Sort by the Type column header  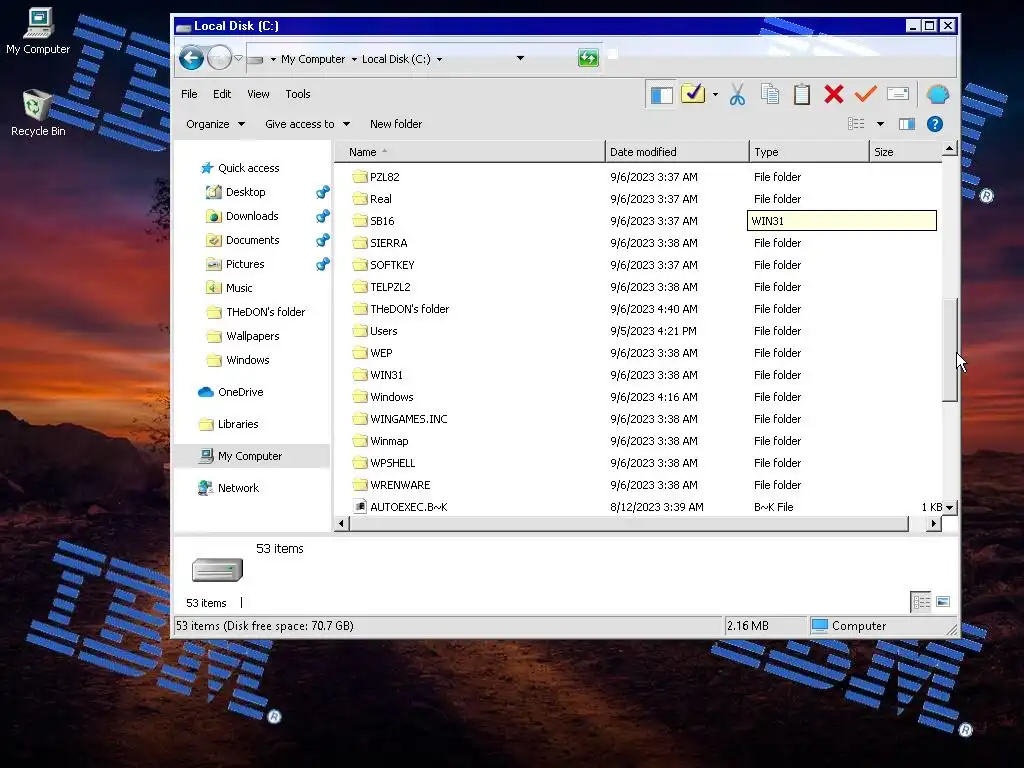[809, 152]
